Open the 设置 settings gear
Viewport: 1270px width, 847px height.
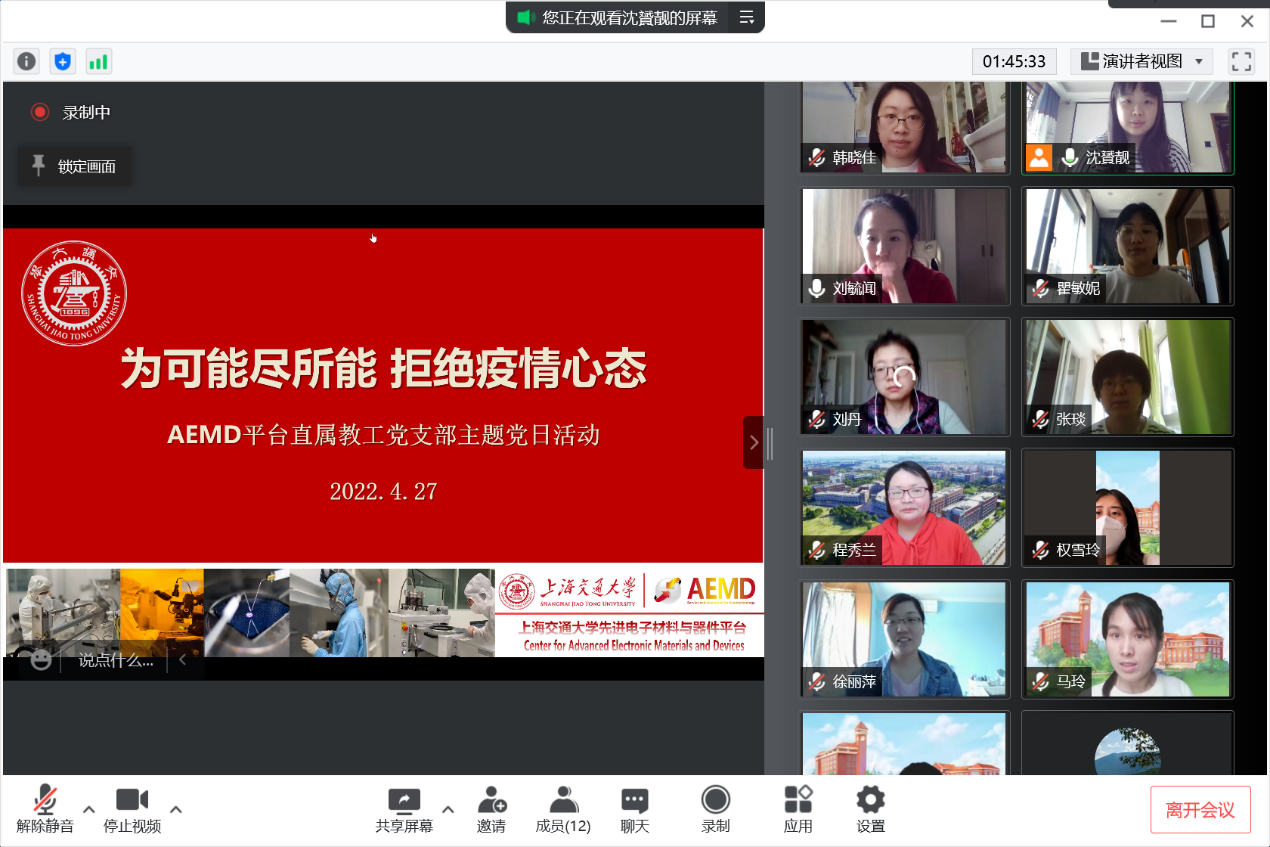[x=870, y=809]
